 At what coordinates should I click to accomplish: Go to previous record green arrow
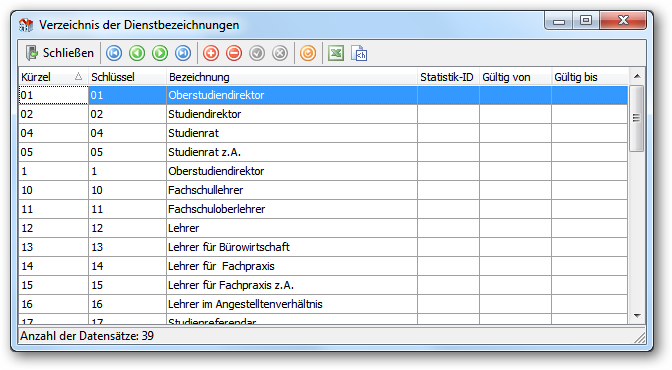[137, 53]
